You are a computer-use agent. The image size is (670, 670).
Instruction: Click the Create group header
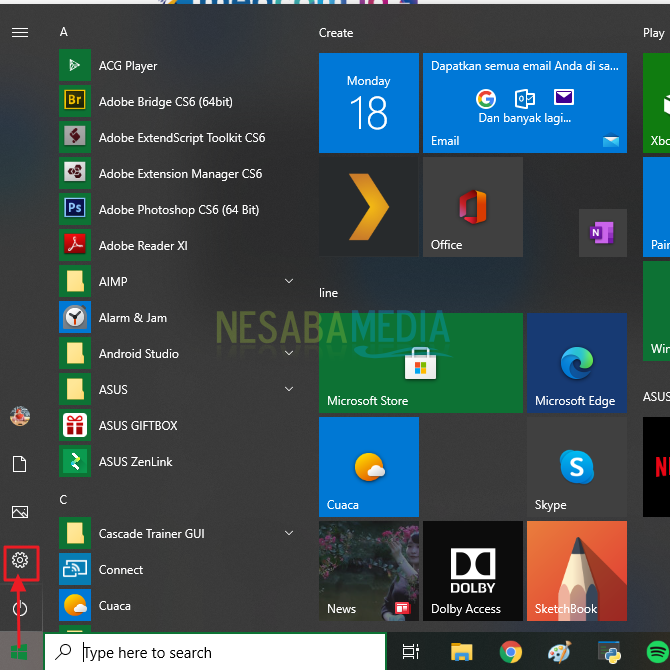tap(336, 33)
